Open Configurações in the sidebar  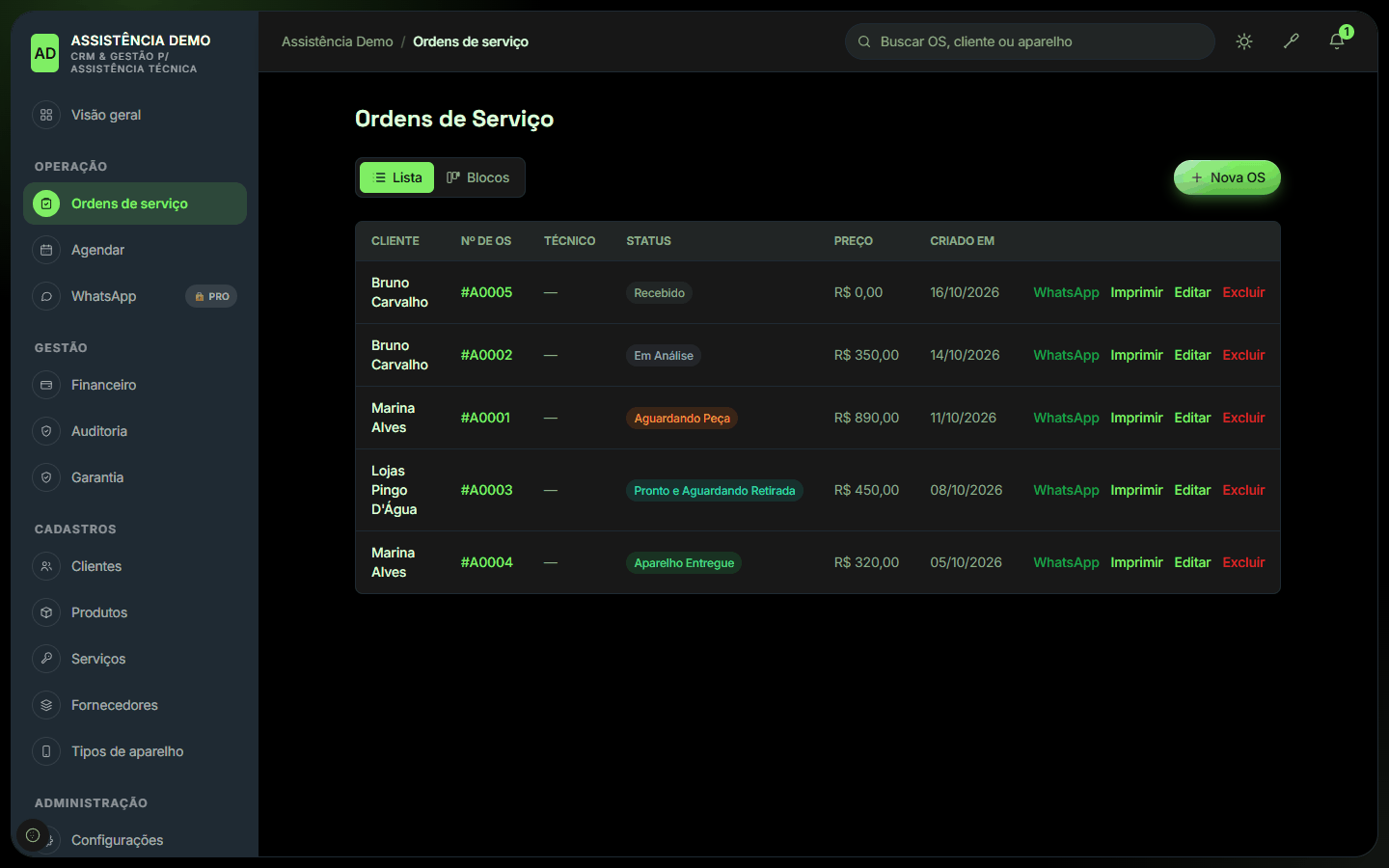[x=135, y=840]
